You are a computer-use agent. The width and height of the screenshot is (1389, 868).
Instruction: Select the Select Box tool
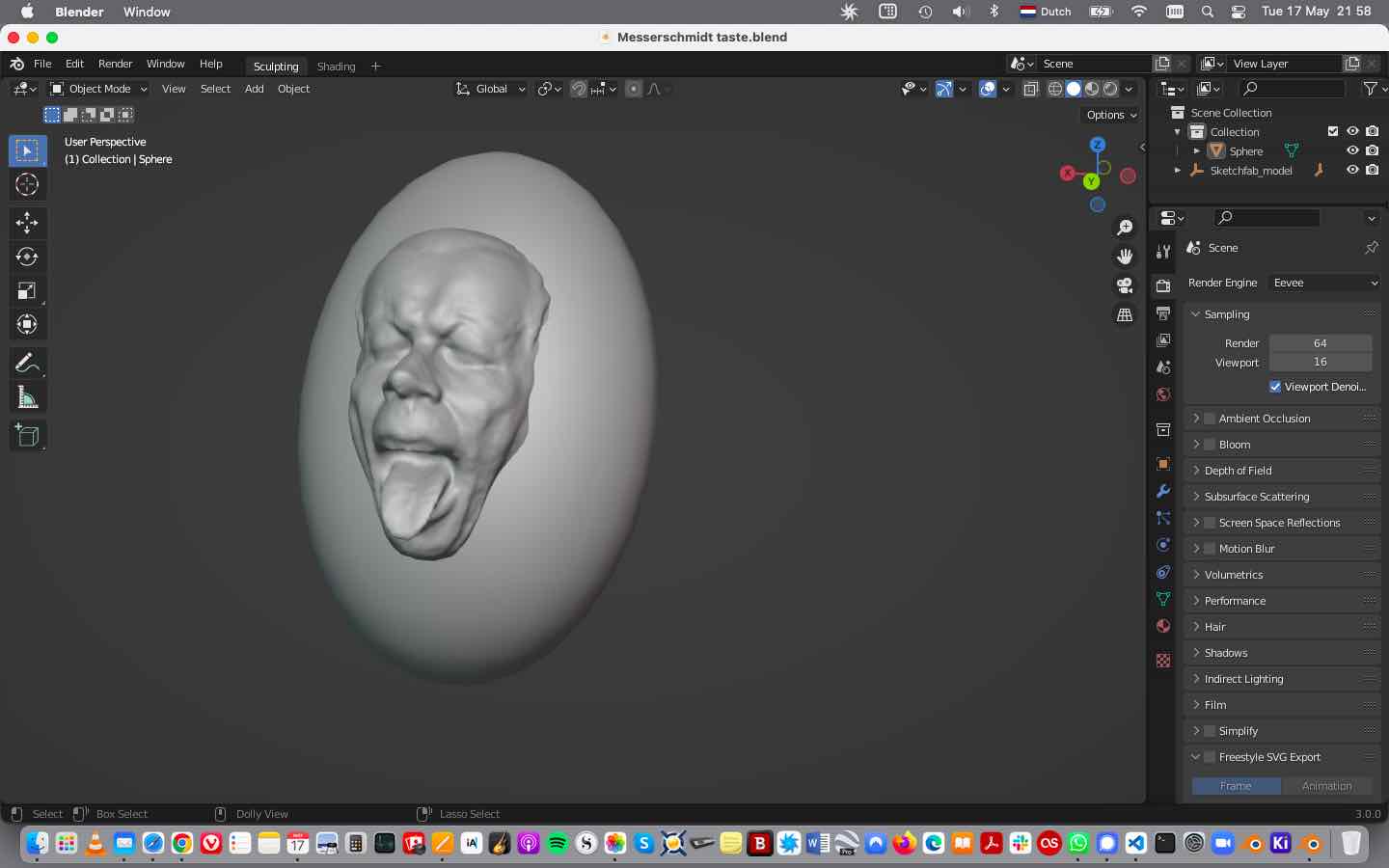click(x=27, y=150)
